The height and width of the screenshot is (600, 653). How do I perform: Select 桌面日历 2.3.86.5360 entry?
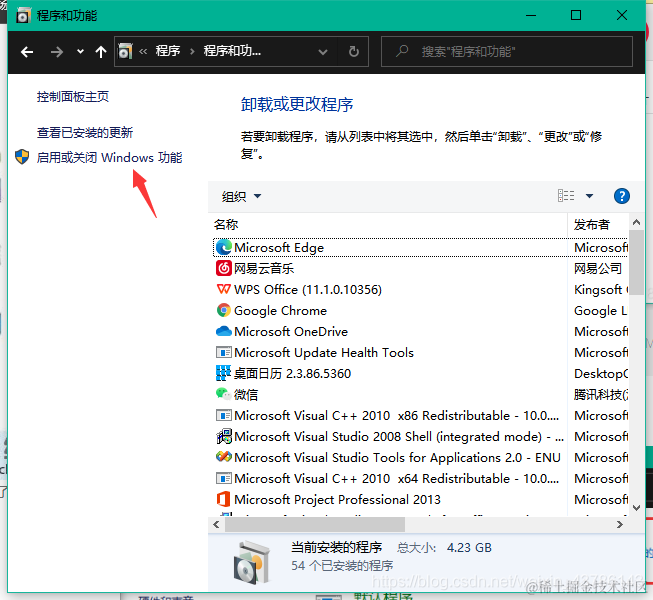(292, 373)
